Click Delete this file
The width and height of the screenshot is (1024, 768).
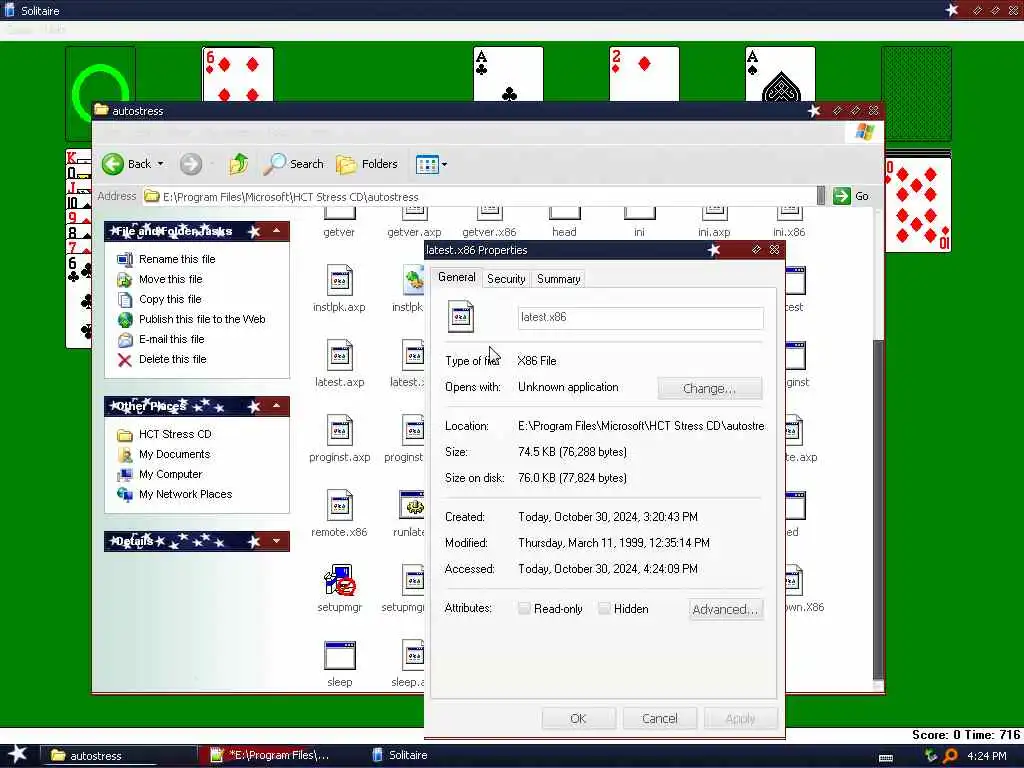[172, 359]
